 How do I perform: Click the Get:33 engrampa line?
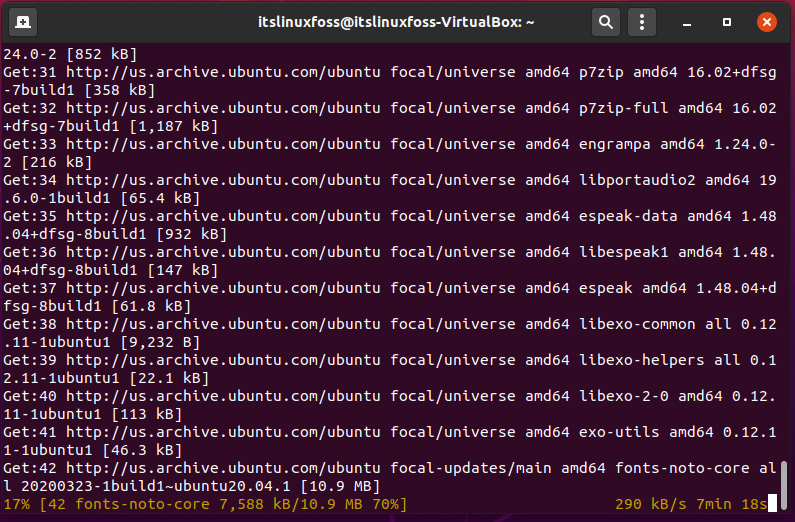coord(389,153)
